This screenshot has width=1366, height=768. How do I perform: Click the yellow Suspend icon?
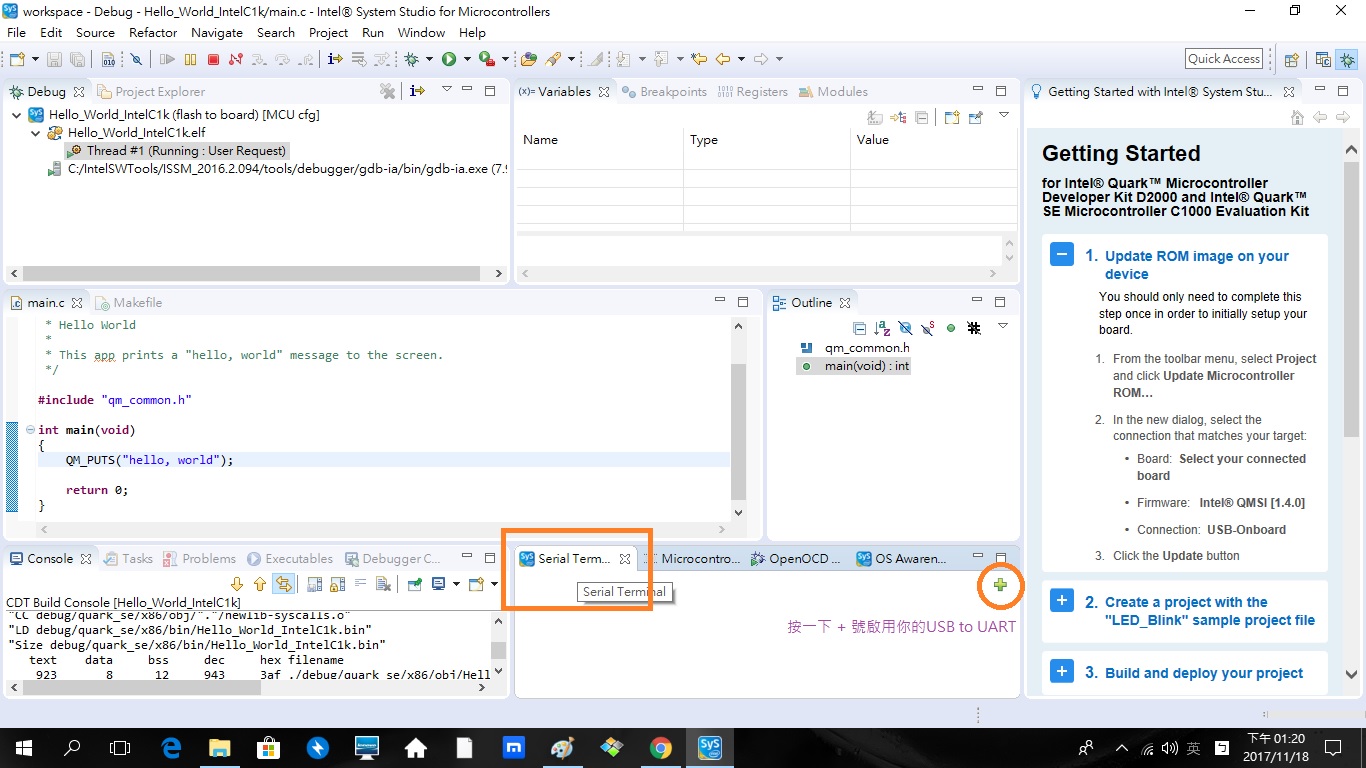pos(190,59)
